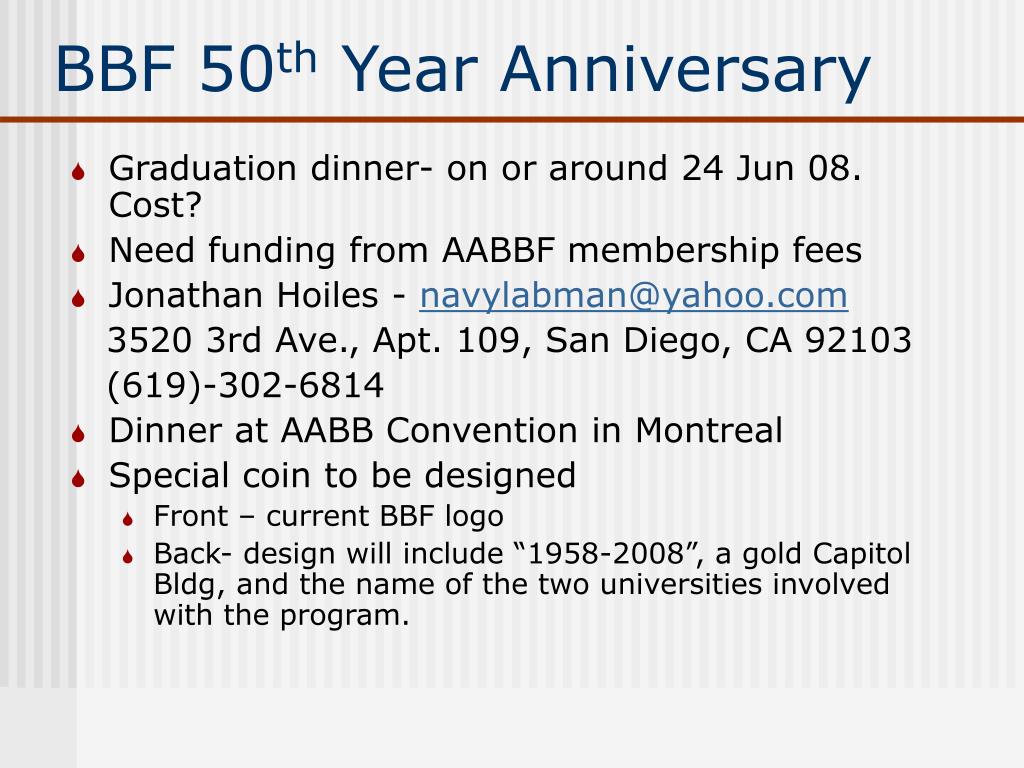Click the orange horizontal divider under the title
Screen dimensions: 1024x768
point(512,120)
